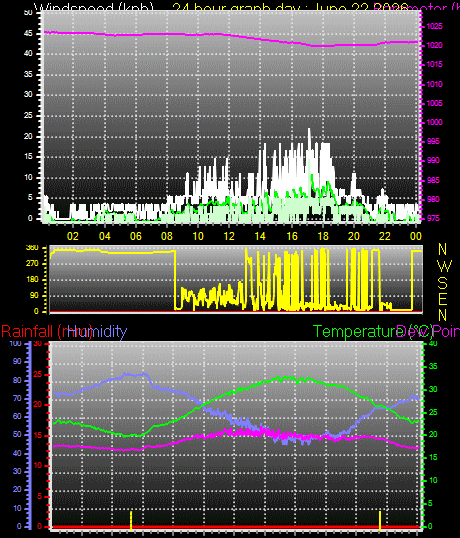This screenshot has width=460, height=538.
Task: Click the 1020 barometer axis value
Action: click(434, 45)
